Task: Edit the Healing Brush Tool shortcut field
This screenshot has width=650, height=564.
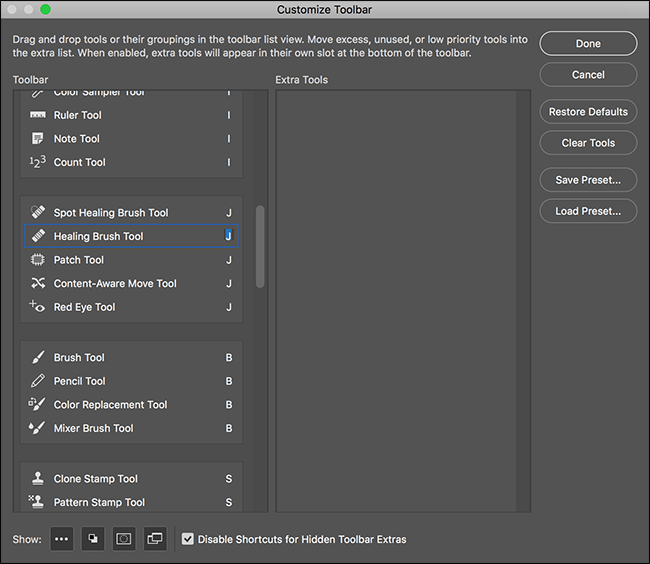Action: (228, 236)
